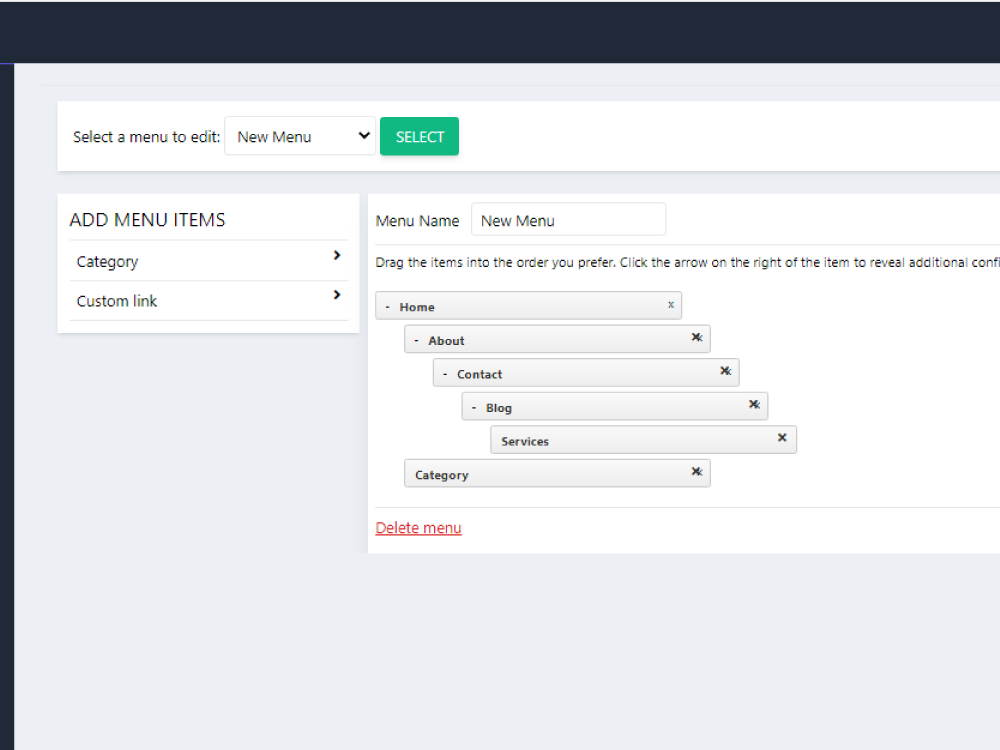The height and width of the screenshot is (750, 1000).
Task: Remove the Blog menu item
Action: [754, 405]
